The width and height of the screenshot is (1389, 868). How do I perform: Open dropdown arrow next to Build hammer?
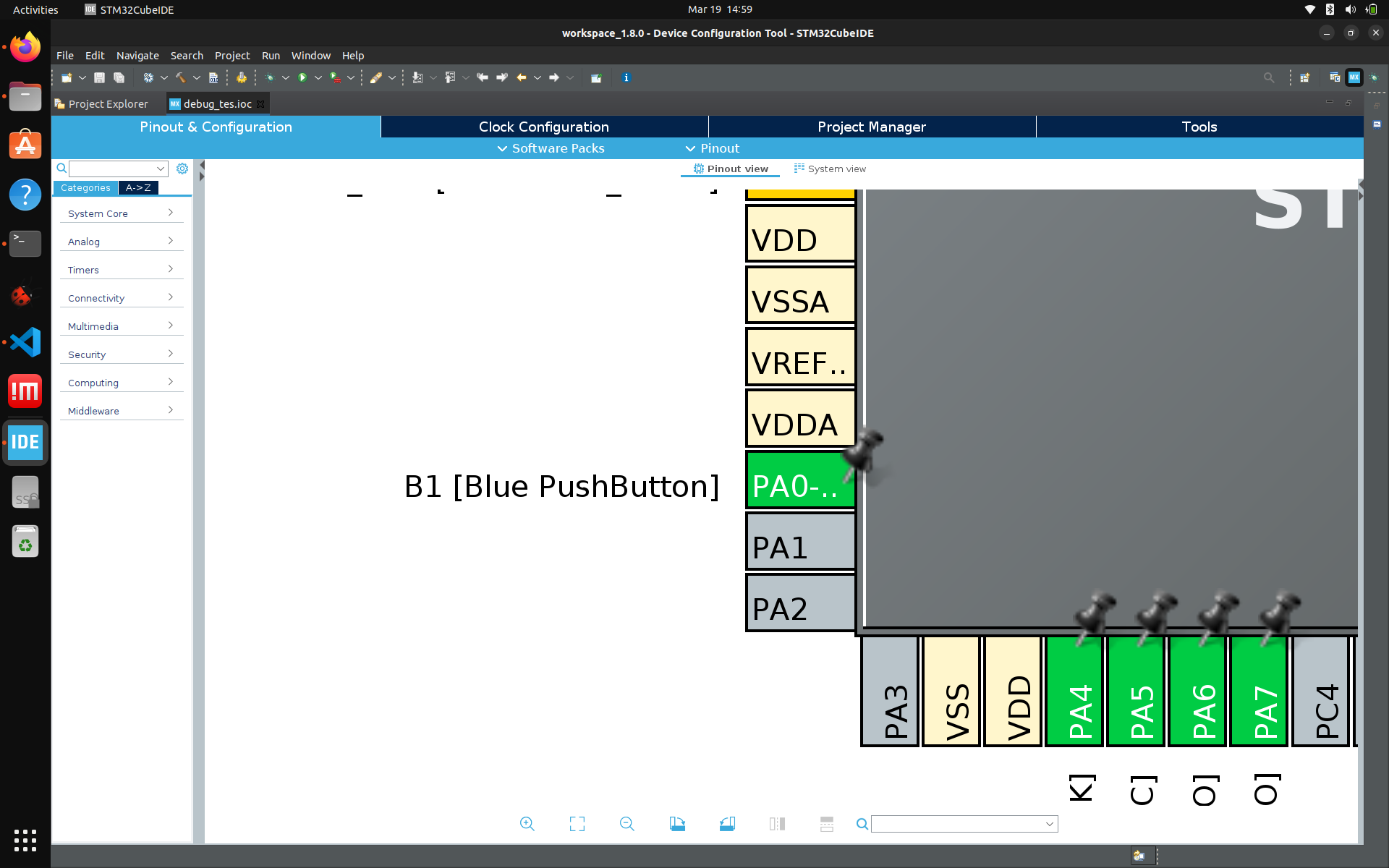click(197, 77)
